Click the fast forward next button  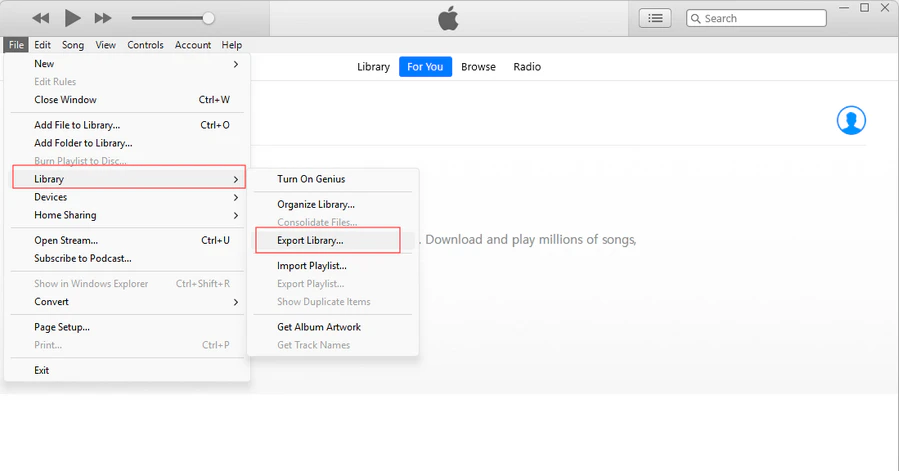pos(103,18)
